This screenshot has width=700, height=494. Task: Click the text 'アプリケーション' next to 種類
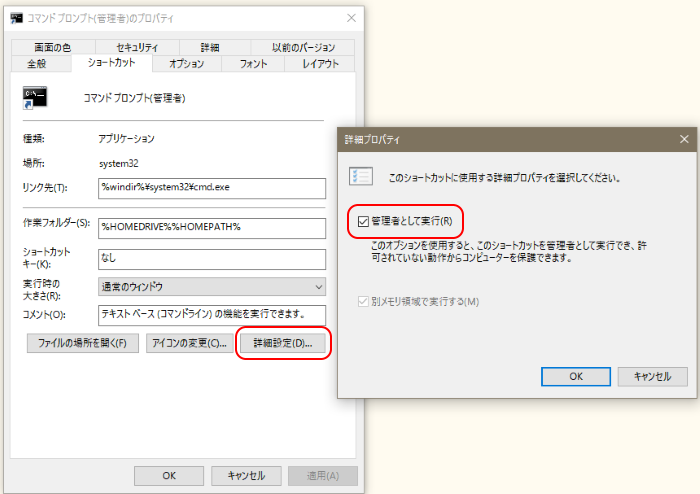[x=126, y=138]
